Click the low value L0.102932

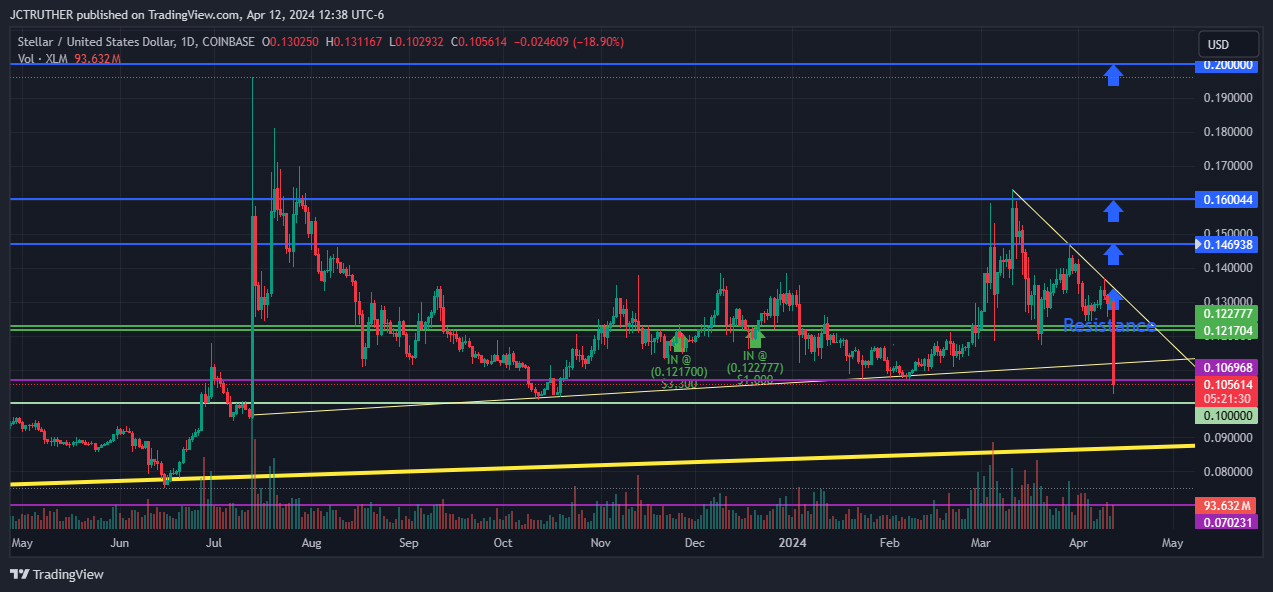tap(417, 43)
